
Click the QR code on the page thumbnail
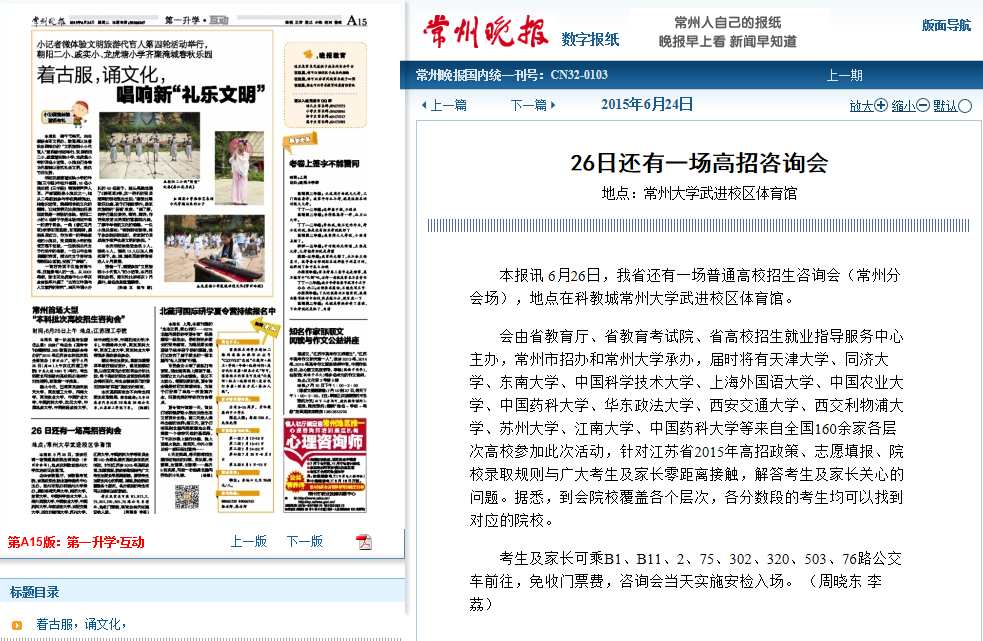pos(187,497)
